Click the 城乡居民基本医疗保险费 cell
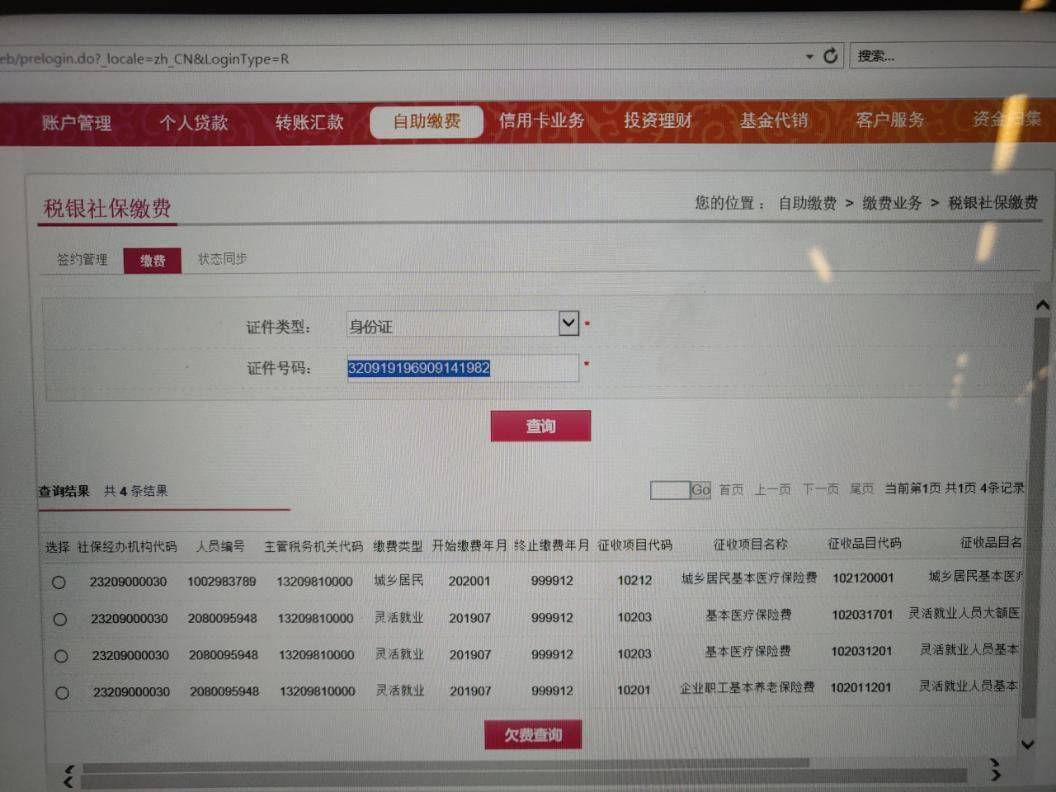1056x792 pixels. click(749, 578)
